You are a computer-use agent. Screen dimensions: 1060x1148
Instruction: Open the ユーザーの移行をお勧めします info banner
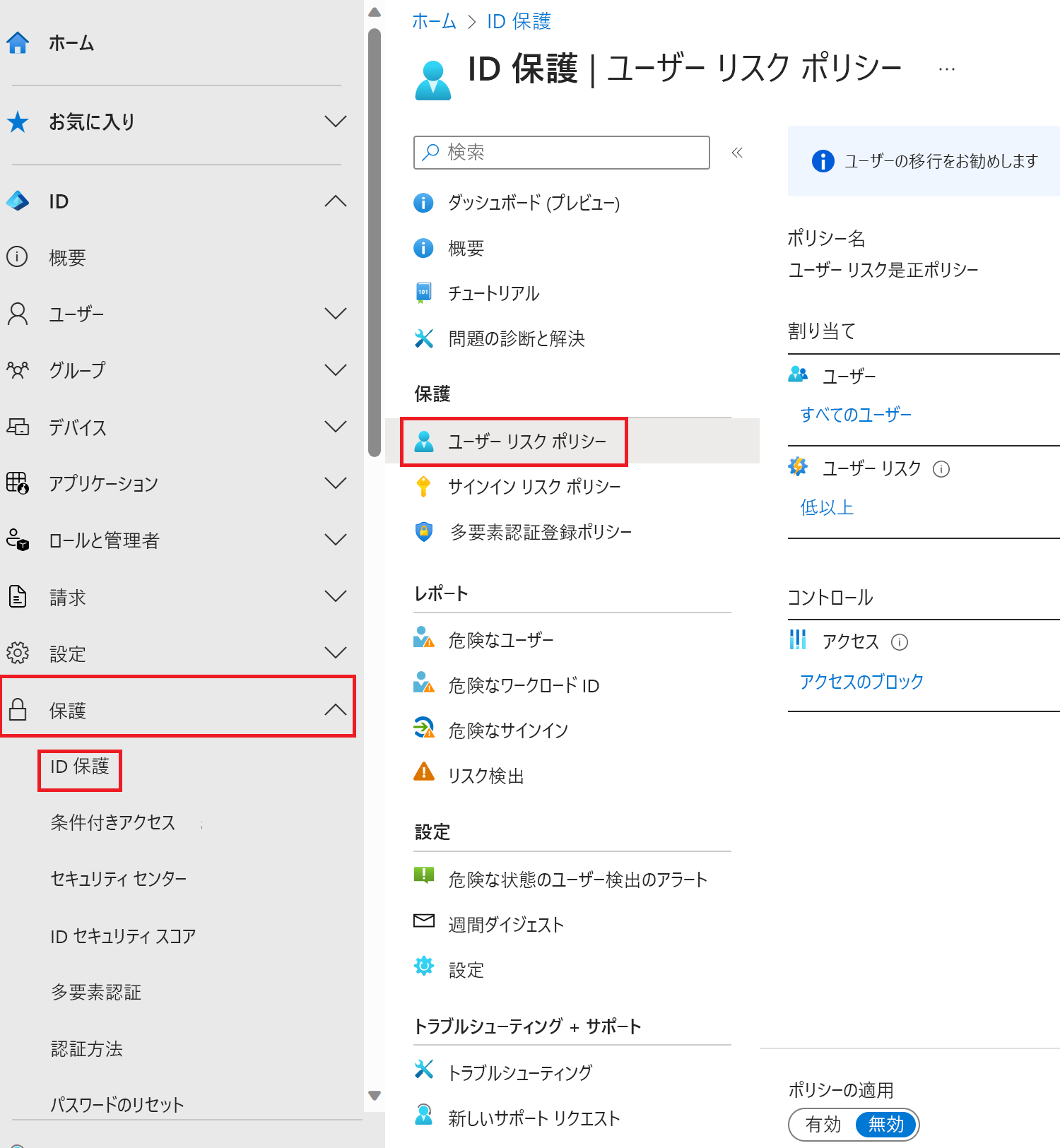(924, 161)
